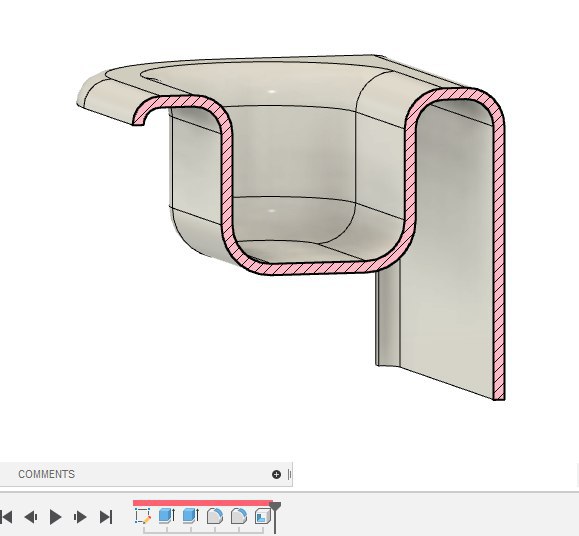Viewport: 579px width, 536px height.
Task: Select the second Fillet feature in timeline
Action: (x=239, y=516)
